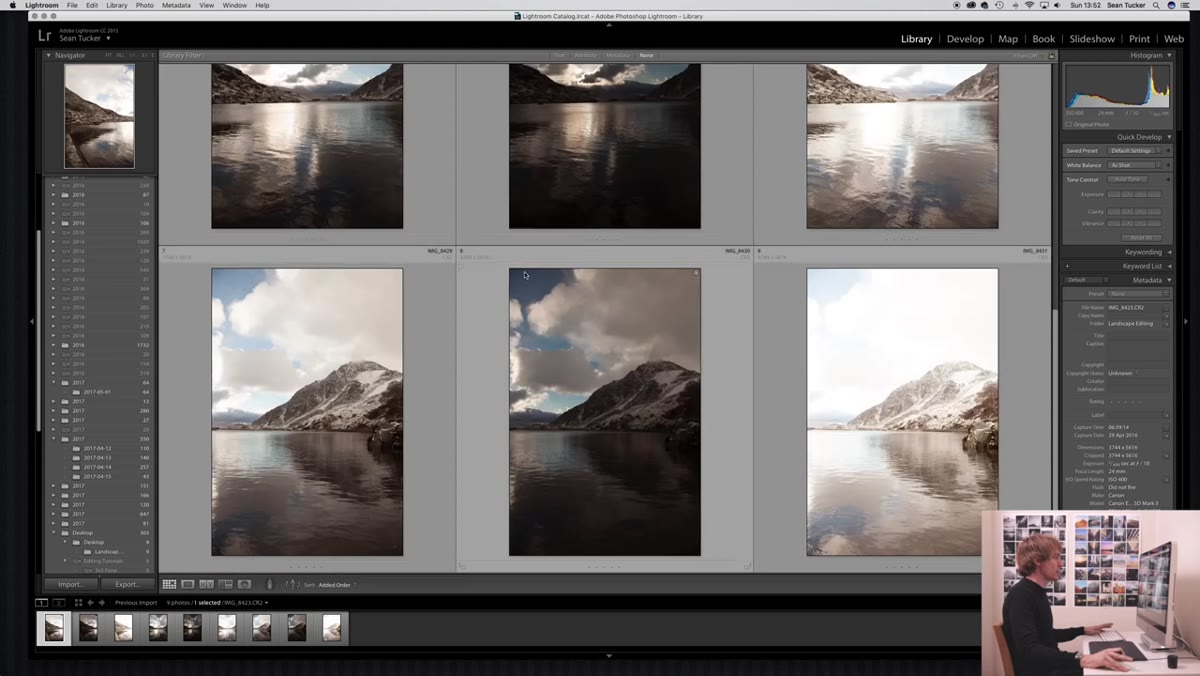Toggle Original Photo checkbox under histogram
Viewport: 1200px width, 676px height.
point(1068,124)
